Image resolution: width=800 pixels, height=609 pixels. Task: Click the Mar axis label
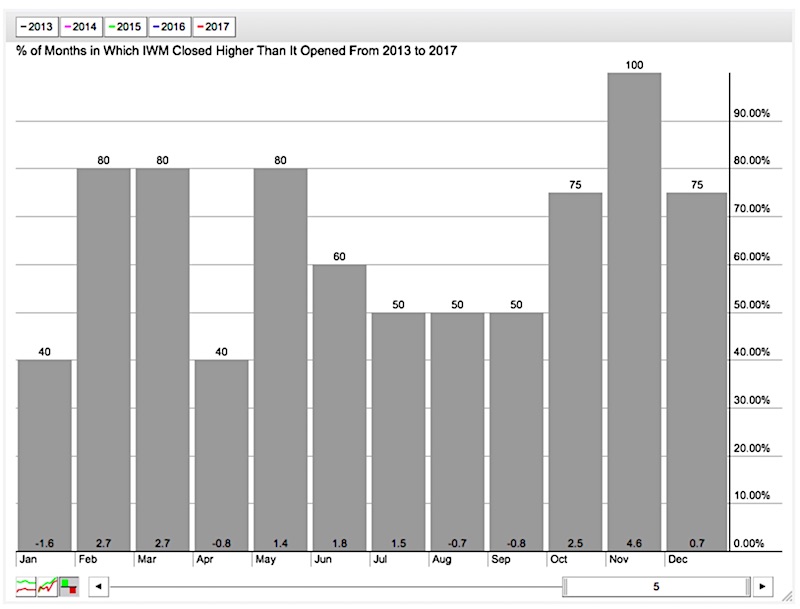pyautogui.click(x=147, y=560)
